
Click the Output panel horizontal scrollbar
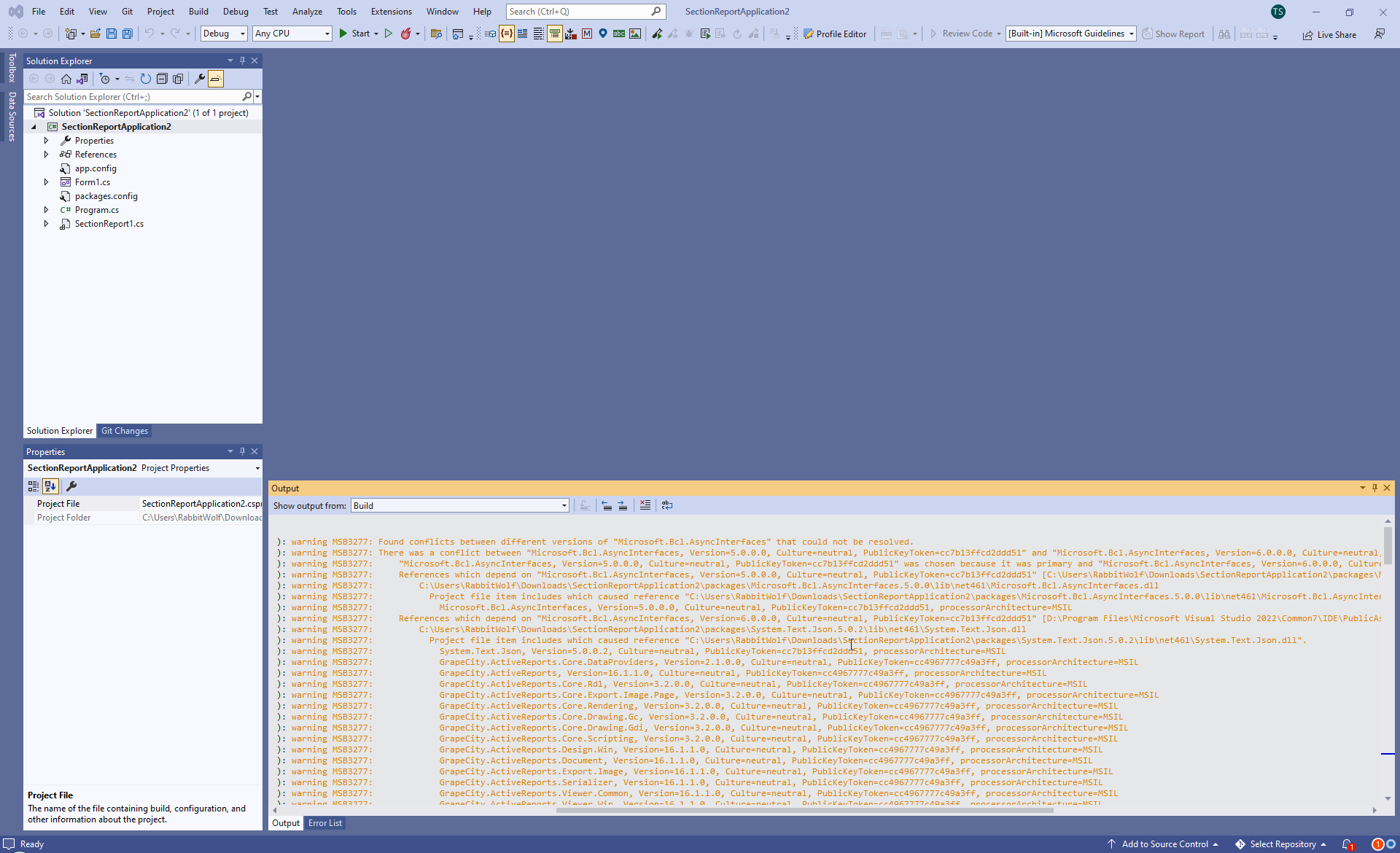click(x=804, y=810)
